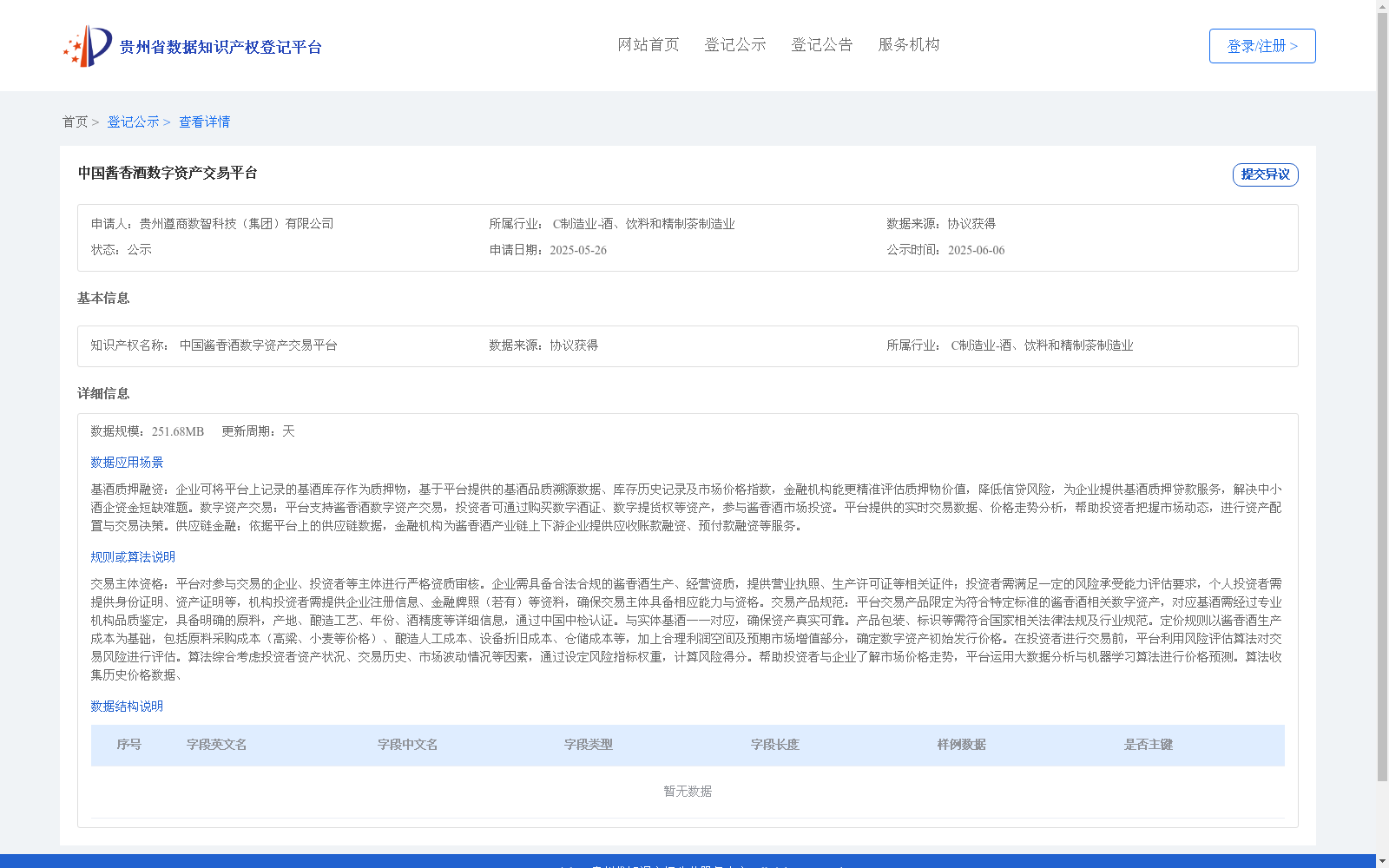Select heading 中国酱香酒数字资产交易平台
The width and height of the screenshot is (1389, 868).
pyautogui.click(x=168, y=173)
